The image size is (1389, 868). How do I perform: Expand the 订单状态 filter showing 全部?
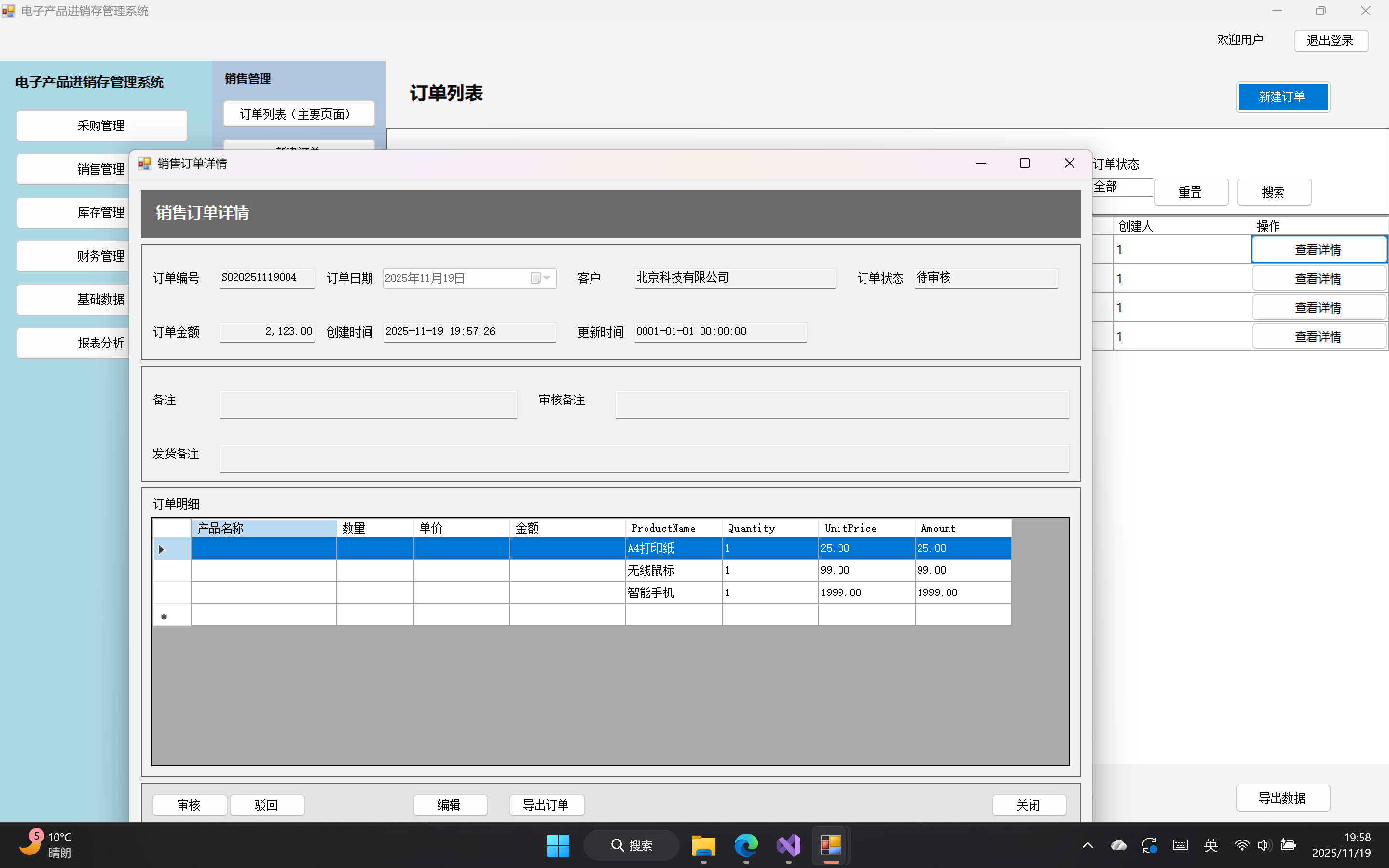pos(1122,187)
